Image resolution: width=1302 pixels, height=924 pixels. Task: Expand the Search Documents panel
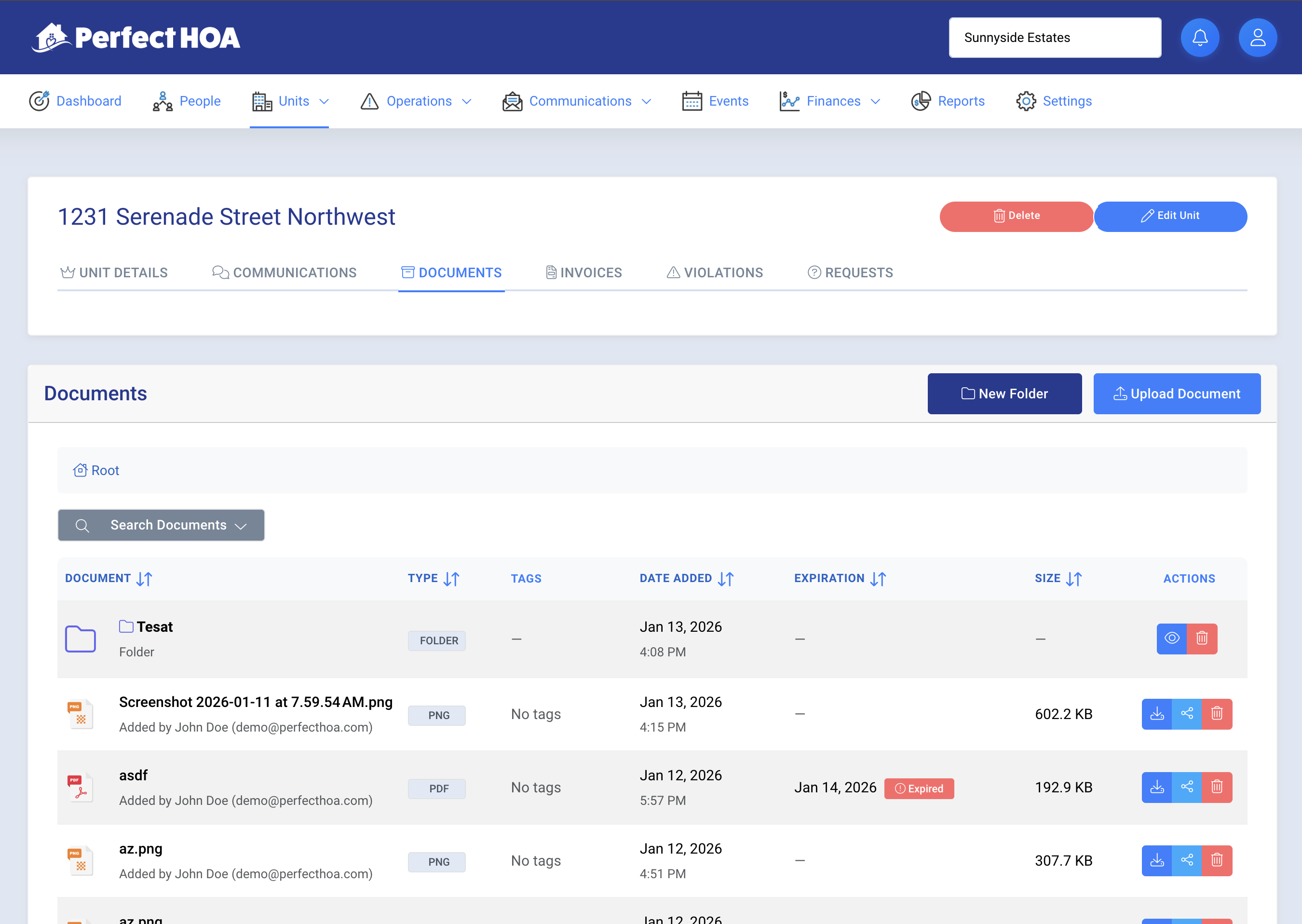(161, 525)
